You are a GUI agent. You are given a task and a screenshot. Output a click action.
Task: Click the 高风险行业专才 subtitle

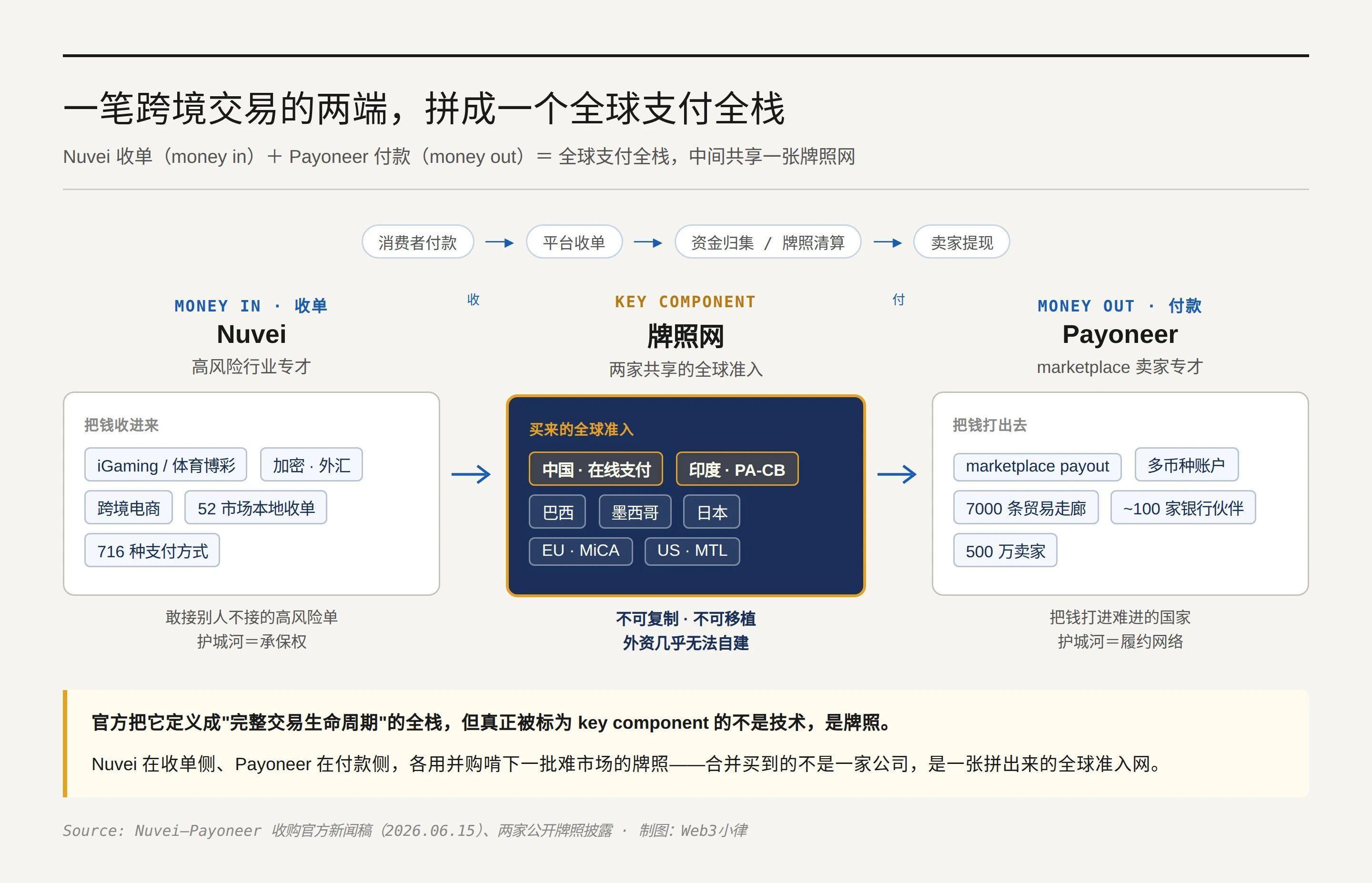coord(251,366)
